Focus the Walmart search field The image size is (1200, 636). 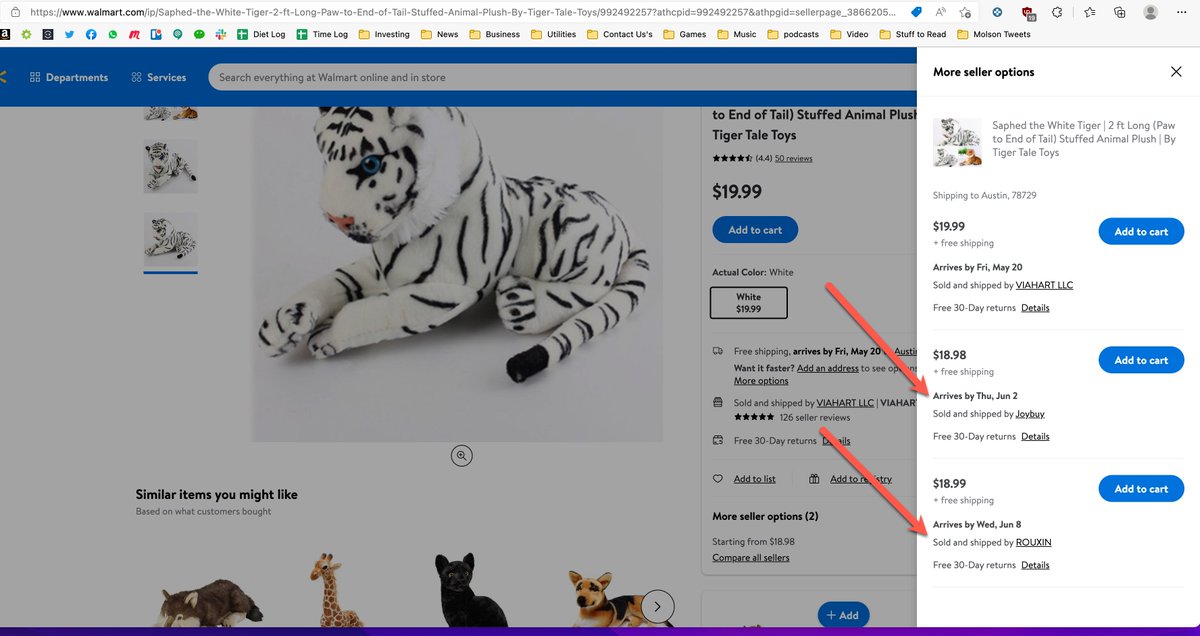[x=563, y=77]
